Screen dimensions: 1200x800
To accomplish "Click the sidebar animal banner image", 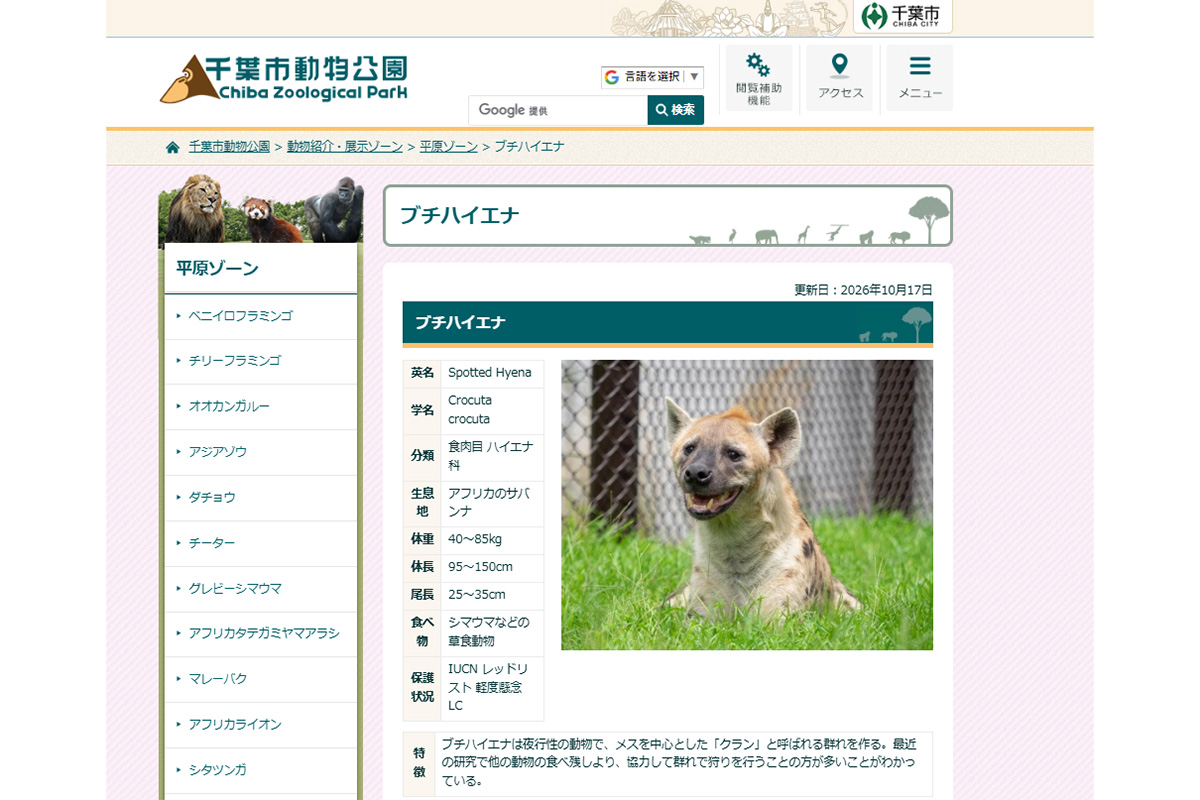I will coord(260,208).
